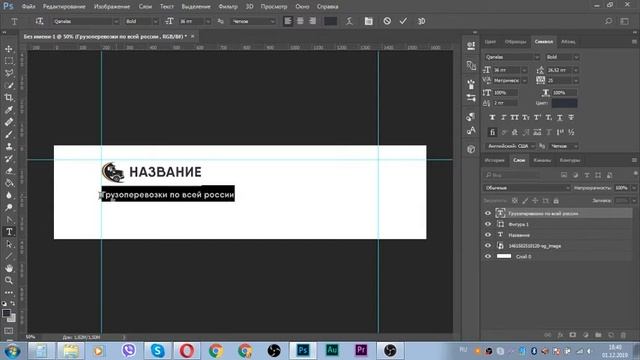Select the Blur tool
640x360 pixels.
(x=9, y=195)
